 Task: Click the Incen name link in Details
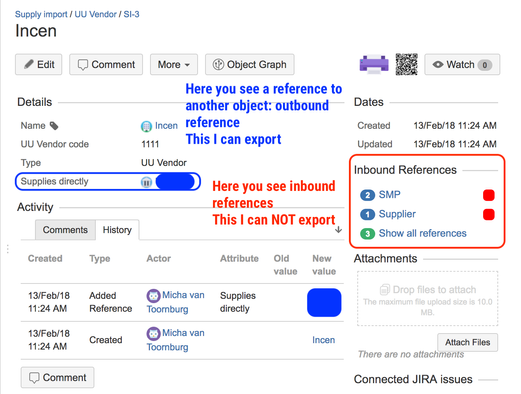click(x=166, y=126)
